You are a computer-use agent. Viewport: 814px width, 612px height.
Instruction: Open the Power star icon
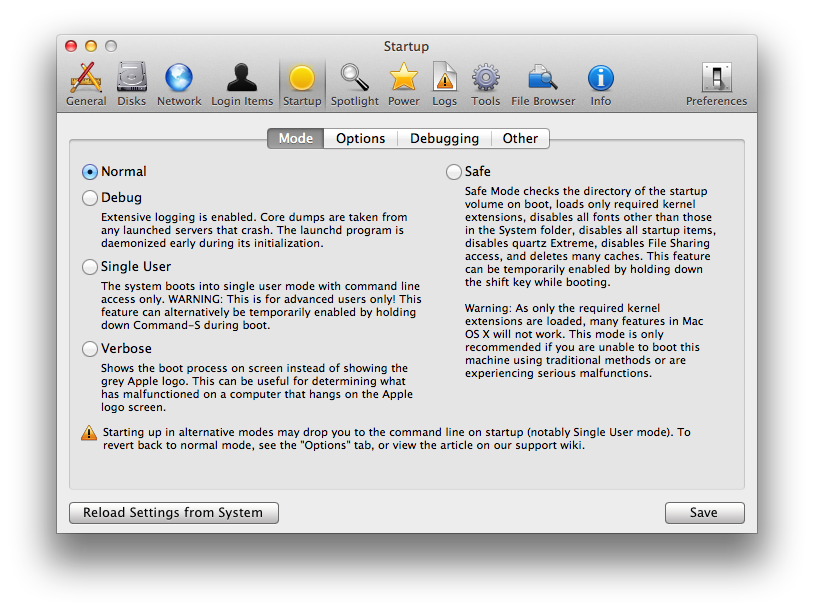404,78
